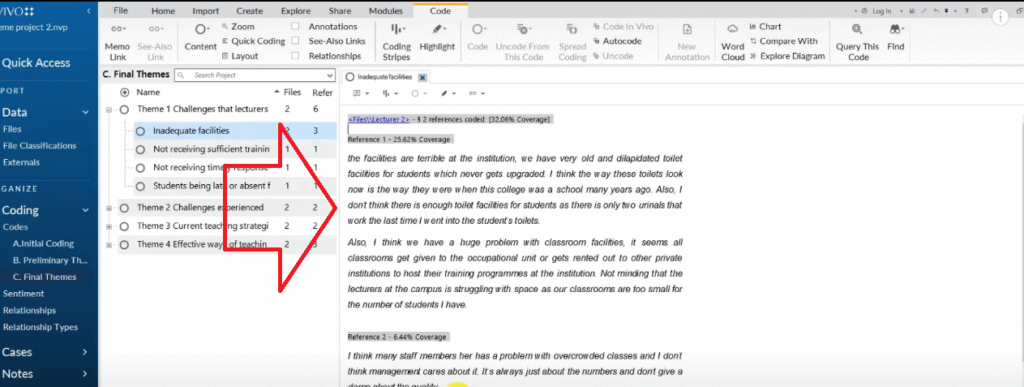Click Log In at top right
Image resolution: width=1024 pixels, height=387 pixels.
coord(881,12)
